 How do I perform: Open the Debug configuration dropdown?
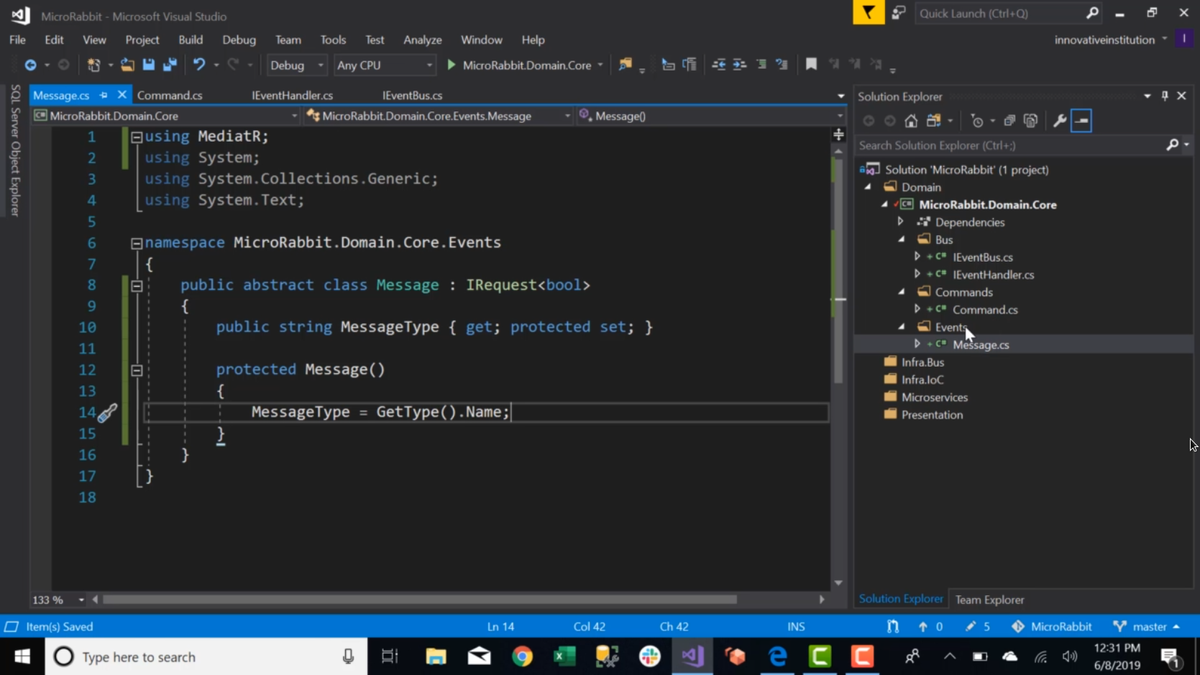297,65
